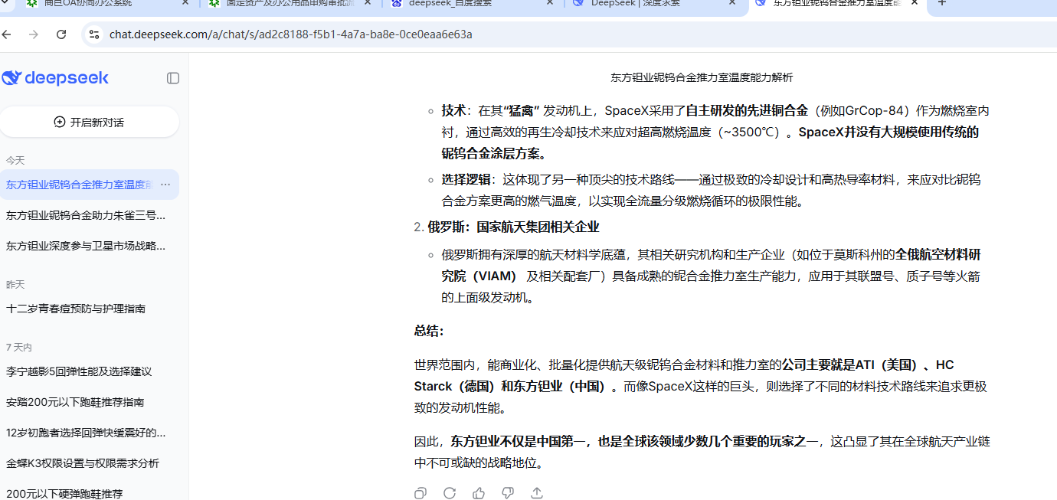Click the heading 俄罗斯:国家航天集团相关企业
The width and height of the screenshot is (1057, 500).
(514, 227)
